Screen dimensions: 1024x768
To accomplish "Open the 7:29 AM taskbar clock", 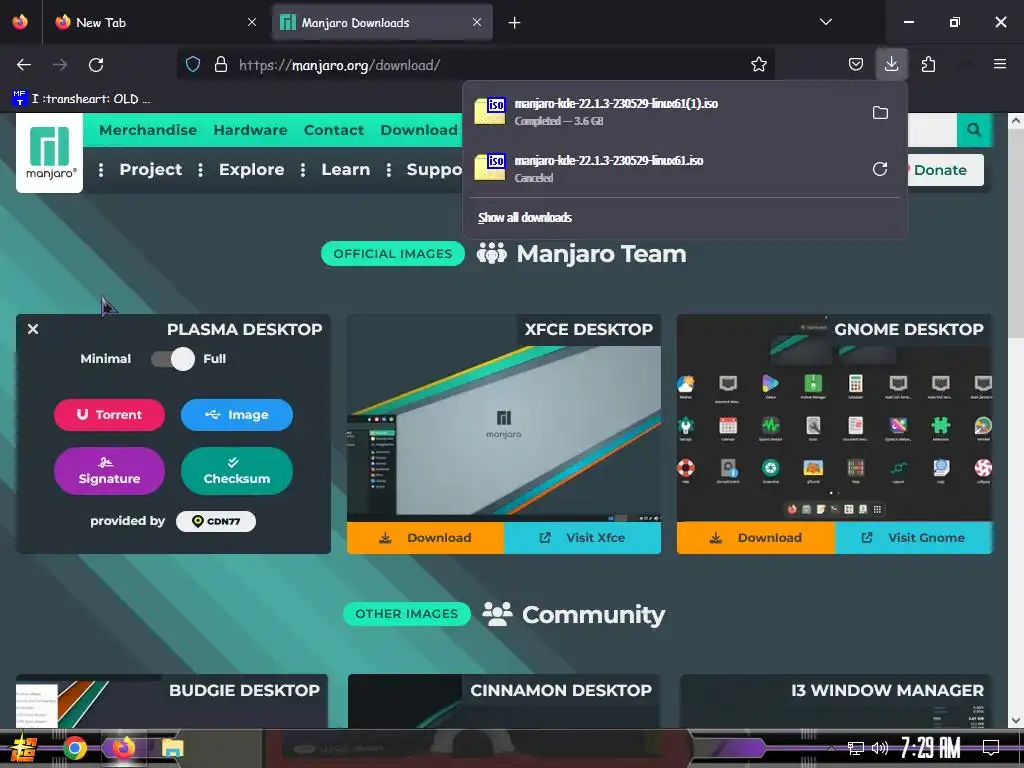I will 931,748.
